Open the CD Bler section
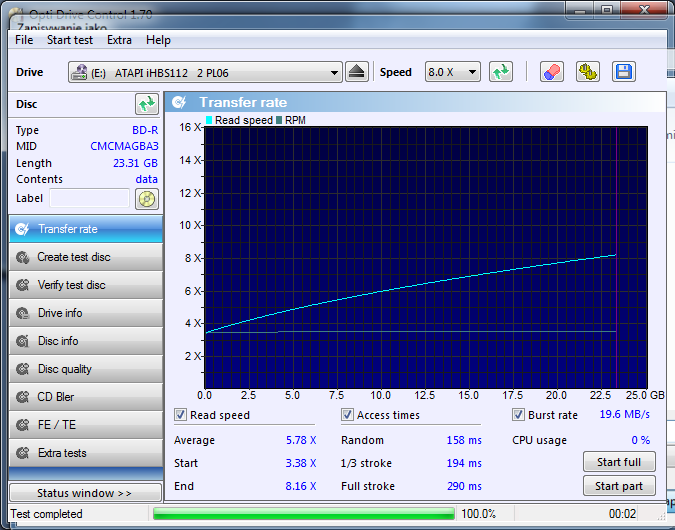Viewport: 675px width, 530px height. coord(86,397)
